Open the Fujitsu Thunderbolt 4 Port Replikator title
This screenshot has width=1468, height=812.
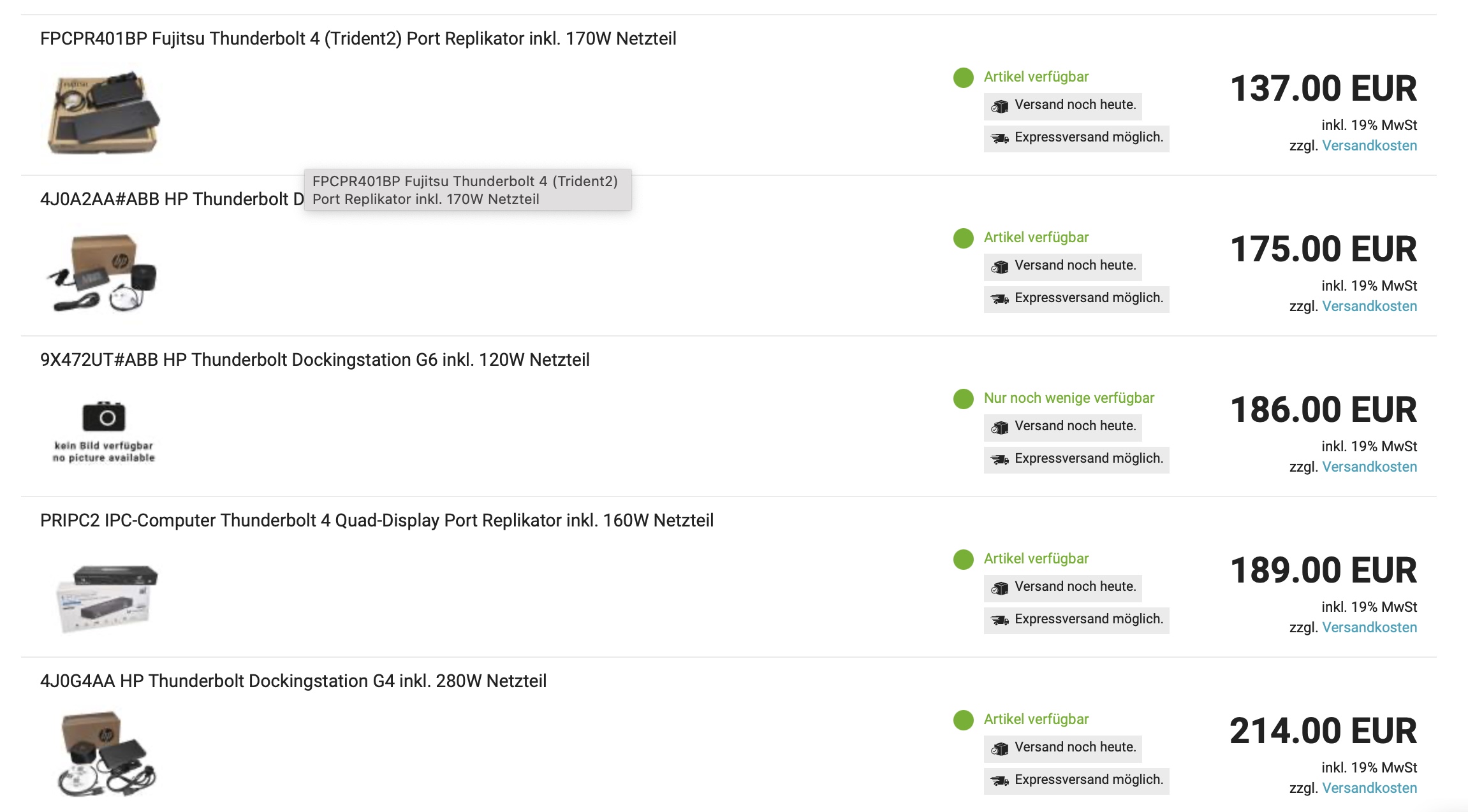coord(358,39)
